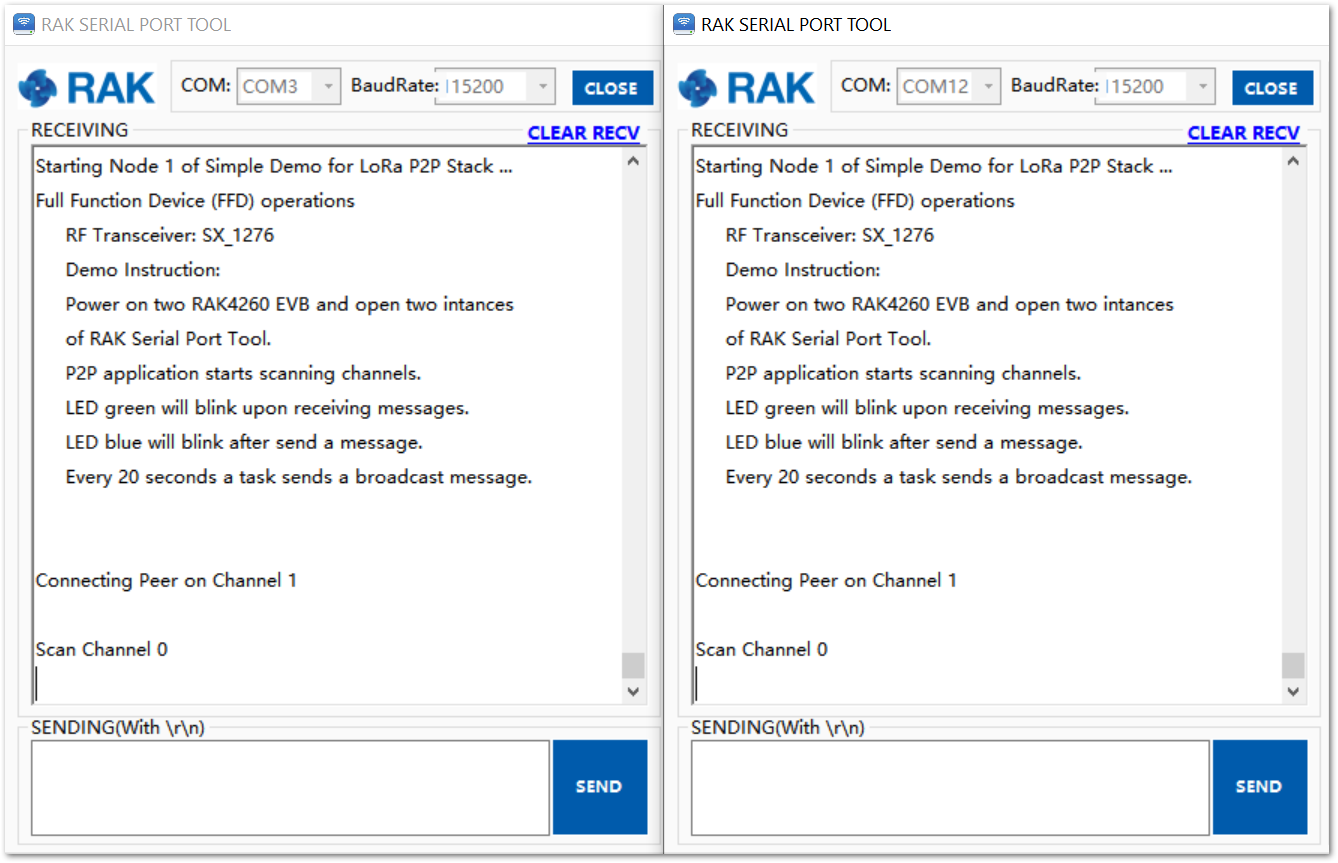Viewport: 1338px width, 863px height.
Task: Click 'P2P application starts scanning' line in right window
Action: (x=903, y=374)
